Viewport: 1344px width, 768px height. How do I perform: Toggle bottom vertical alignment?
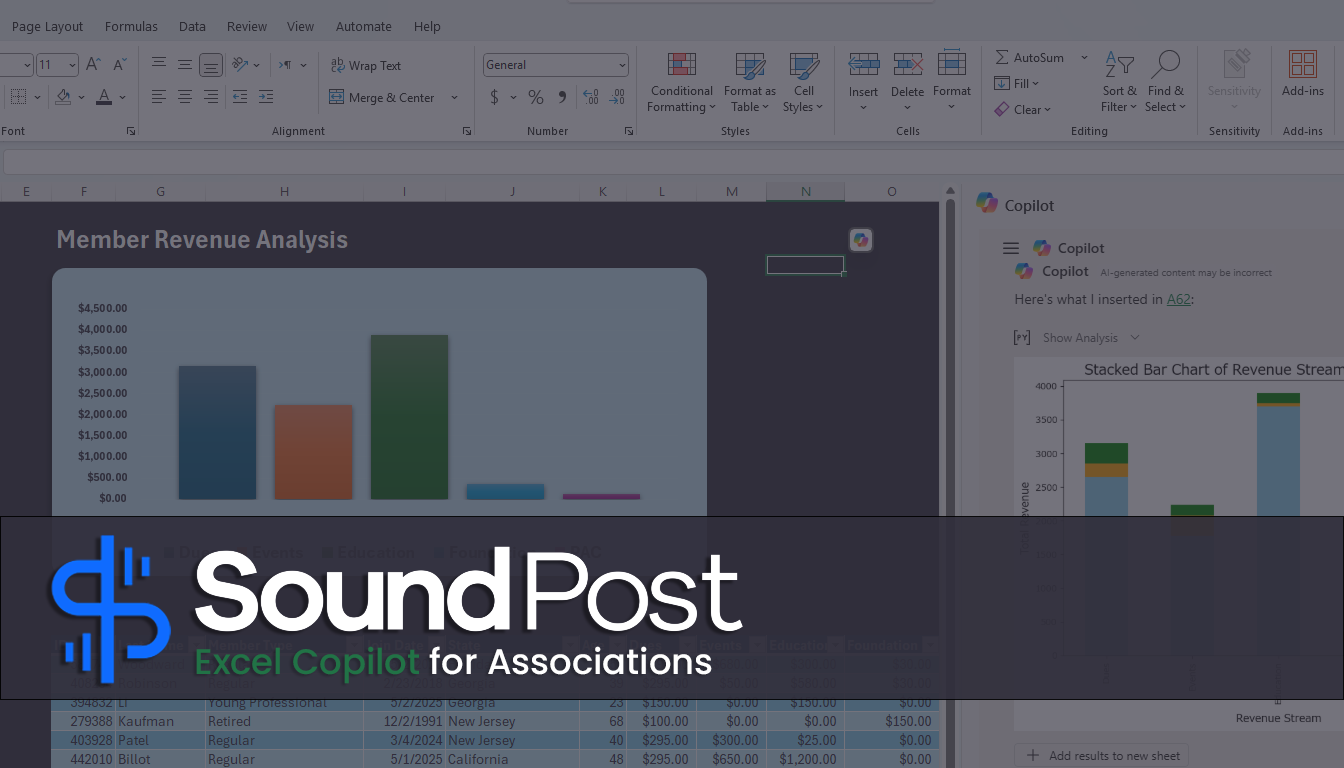click(x=210, y=65)
